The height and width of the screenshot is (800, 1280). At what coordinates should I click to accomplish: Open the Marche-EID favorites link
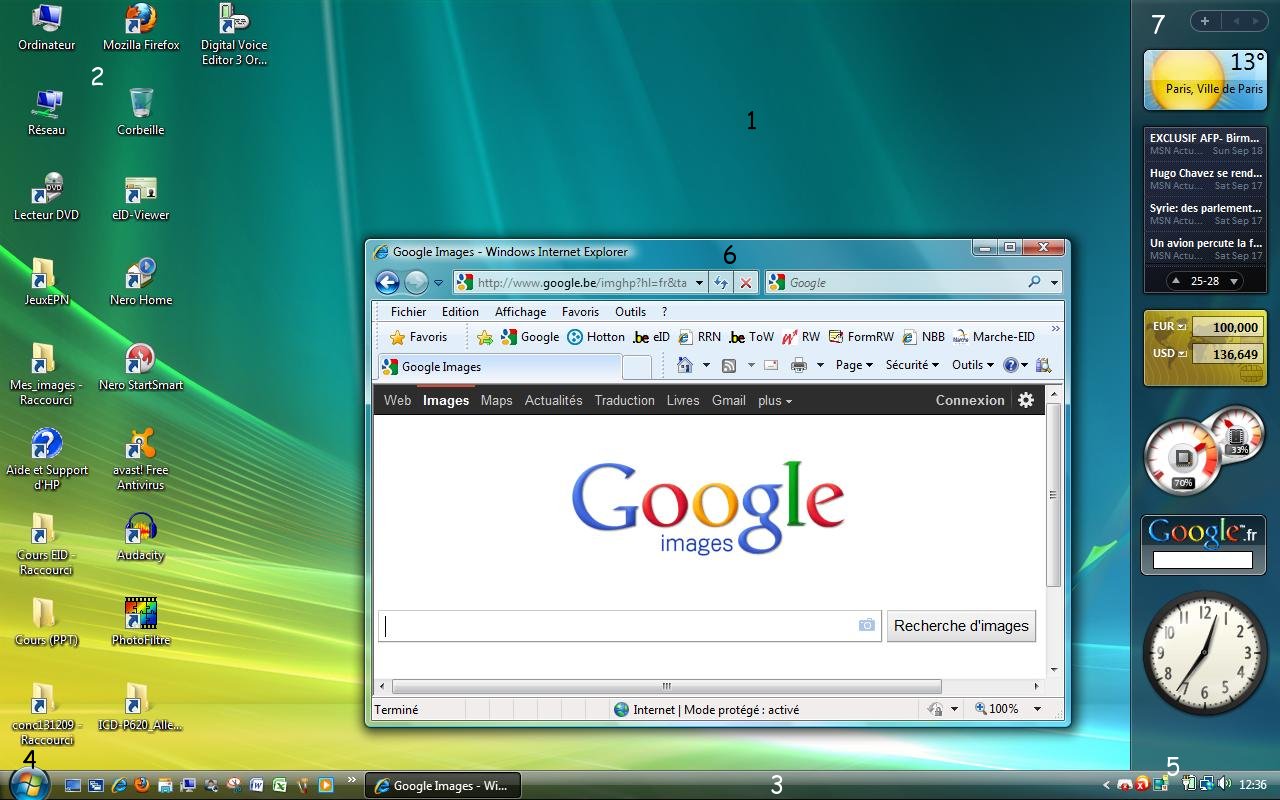(x=993, y=337)
